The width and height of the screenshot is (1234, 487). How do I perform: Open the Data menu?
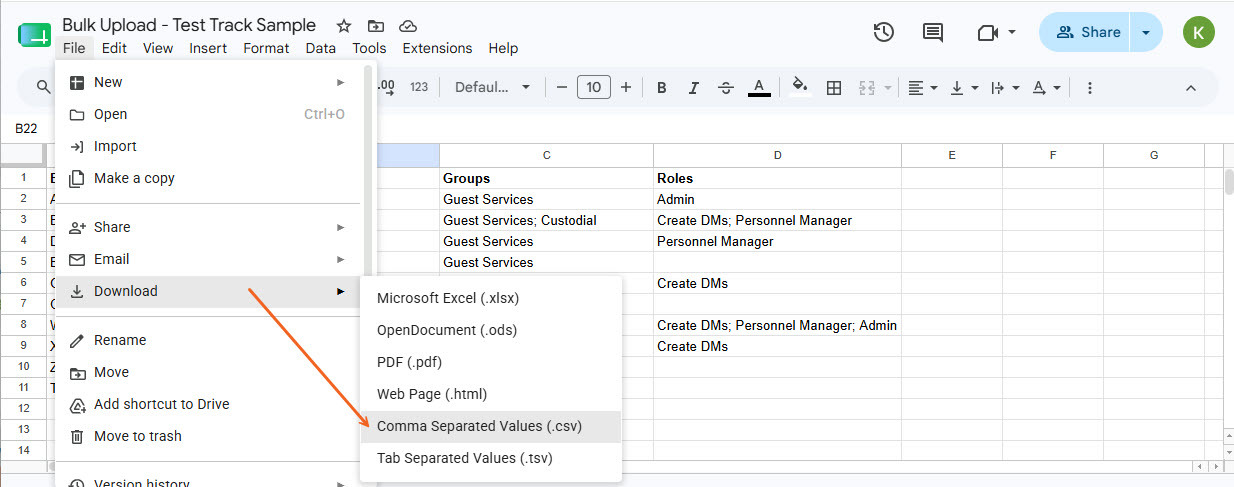[321, 48]
